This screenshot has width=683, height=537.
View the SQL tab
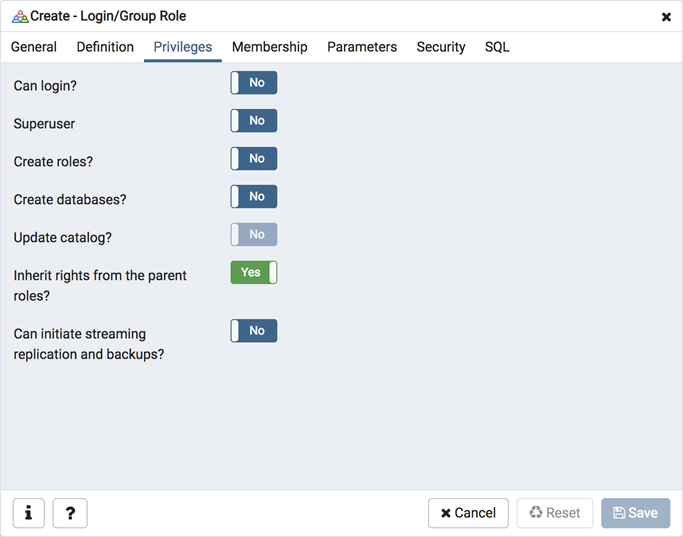click(x=497, y=47)
